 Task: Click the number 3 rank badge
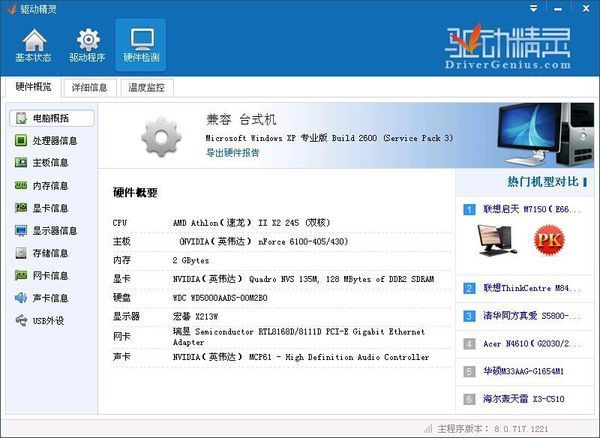469,316
